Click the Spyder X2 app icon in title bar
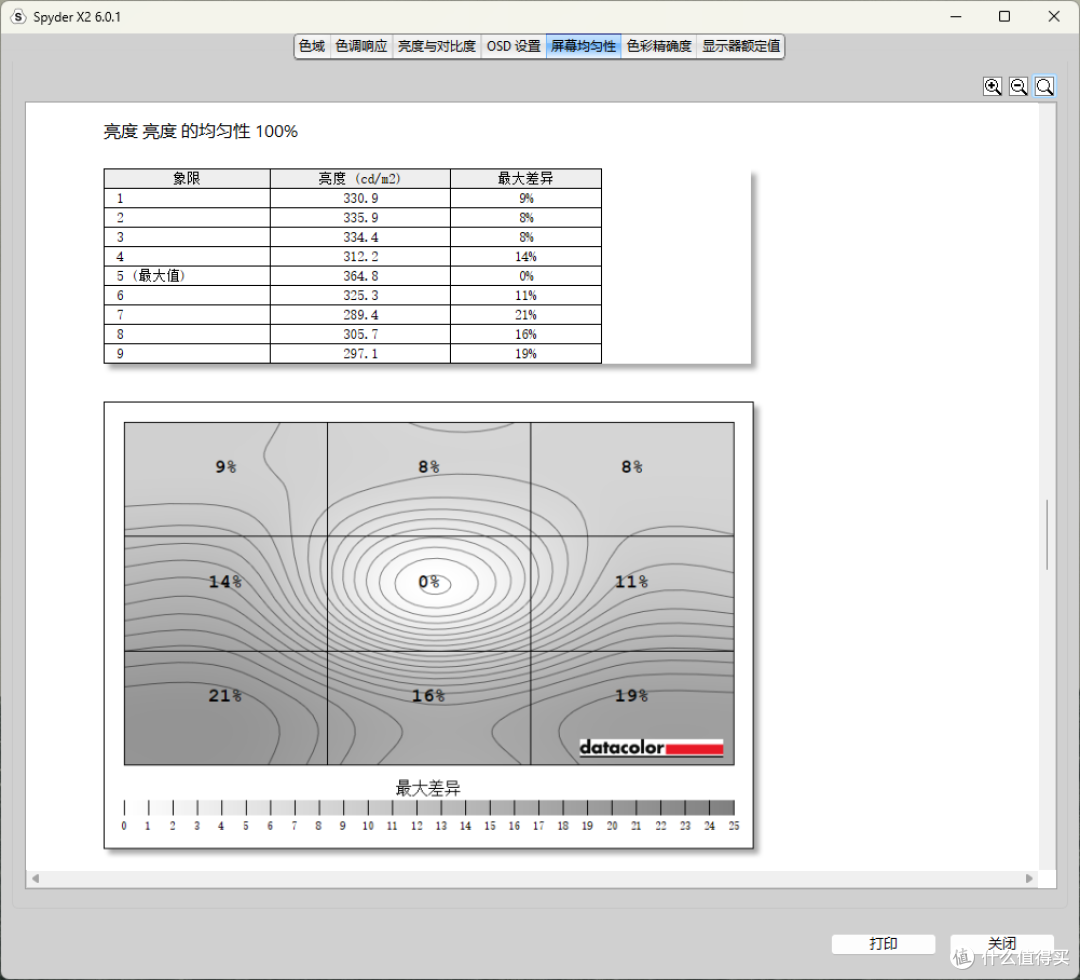Screen dimensions: 1080x980 point(18,17)
